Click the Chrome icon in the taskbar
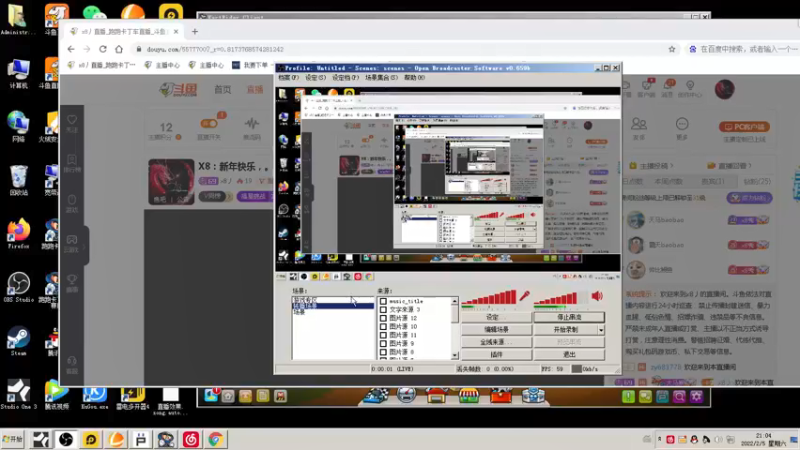 [215, 439]
